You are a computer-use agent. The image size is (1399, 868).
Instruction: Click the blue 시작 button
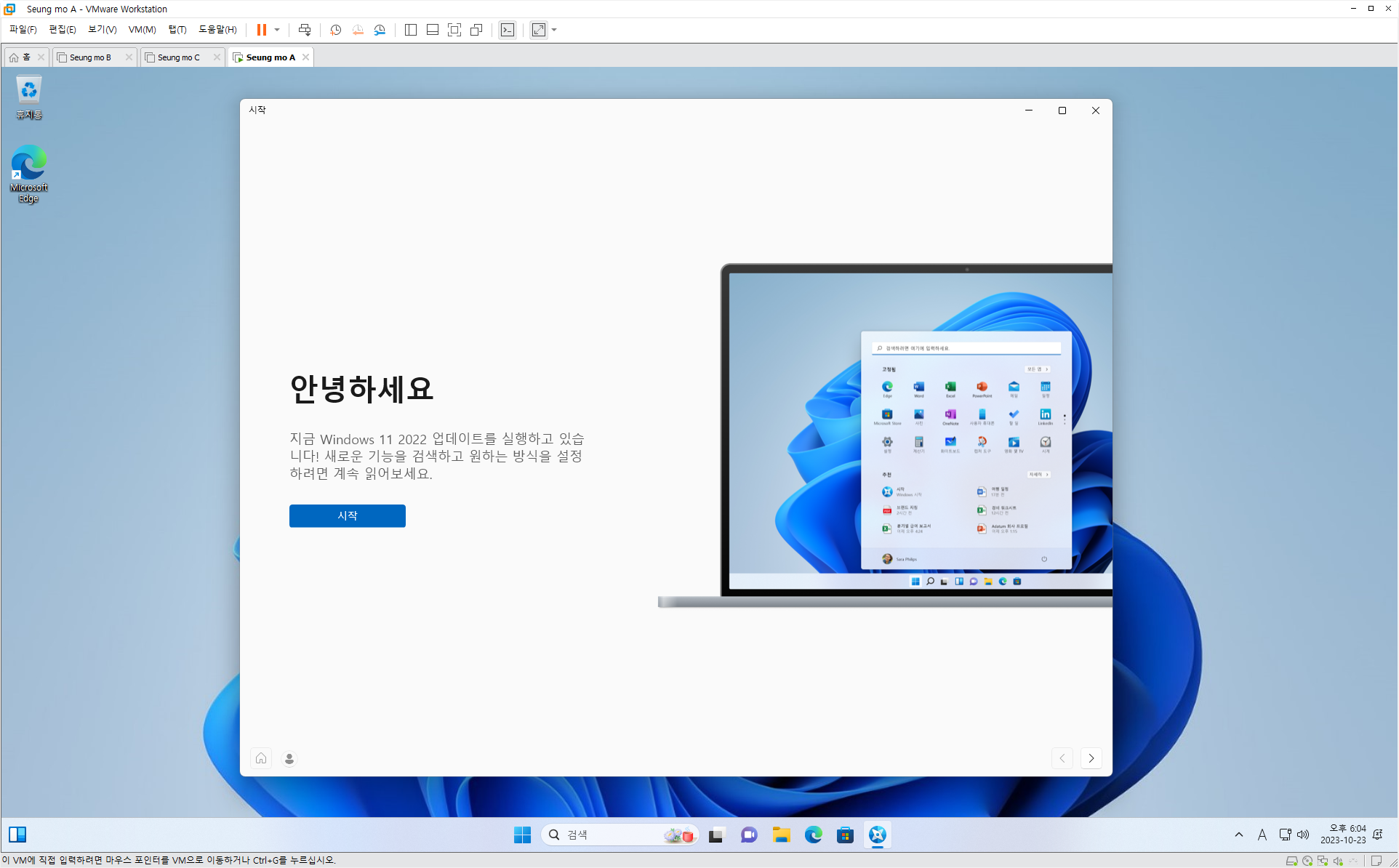(347, 515)
